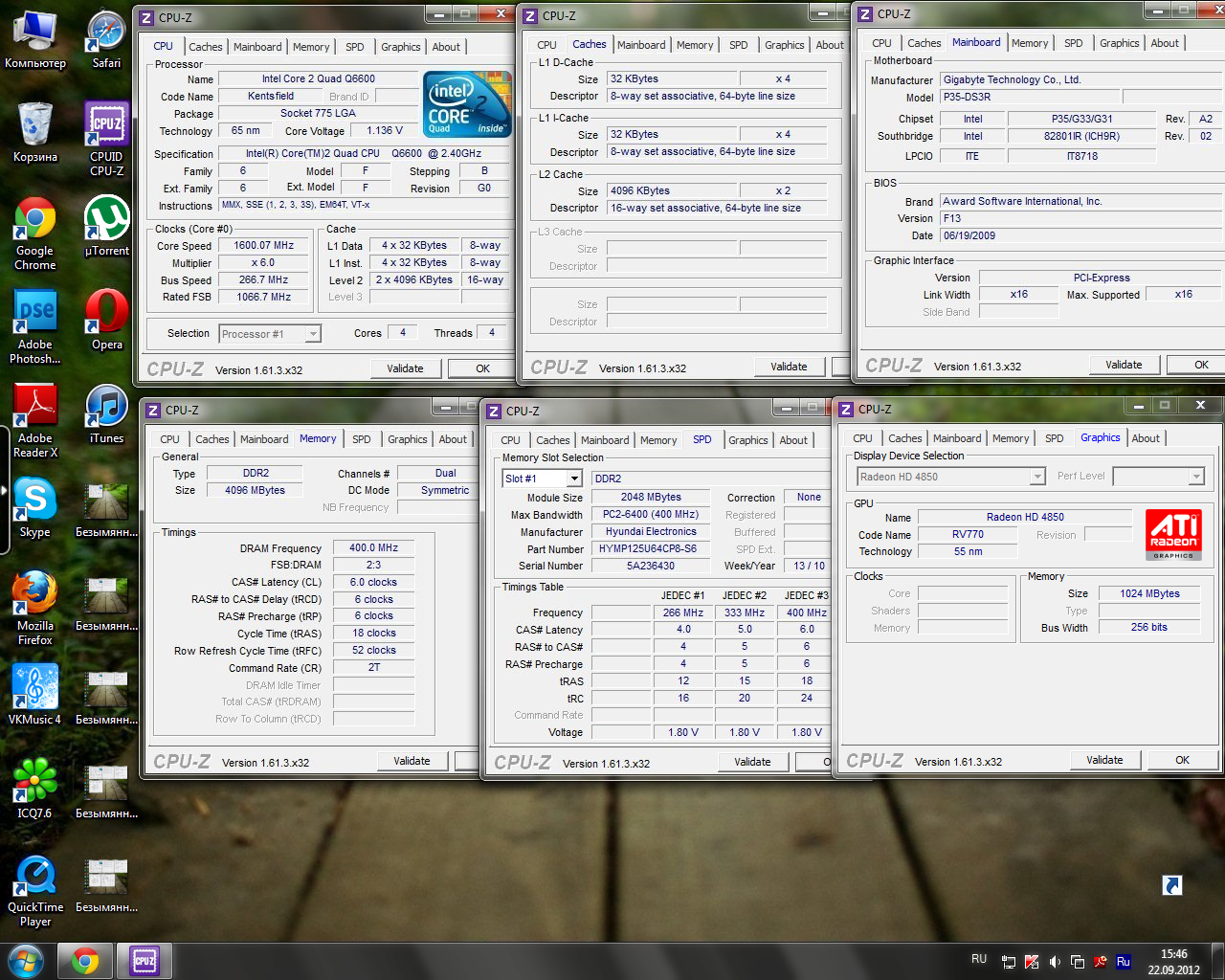Image resolution: width=1225 pixels, height=980 pixels.
Task: Switch to Caches tab in Graphics window
Action: point(905,438)
